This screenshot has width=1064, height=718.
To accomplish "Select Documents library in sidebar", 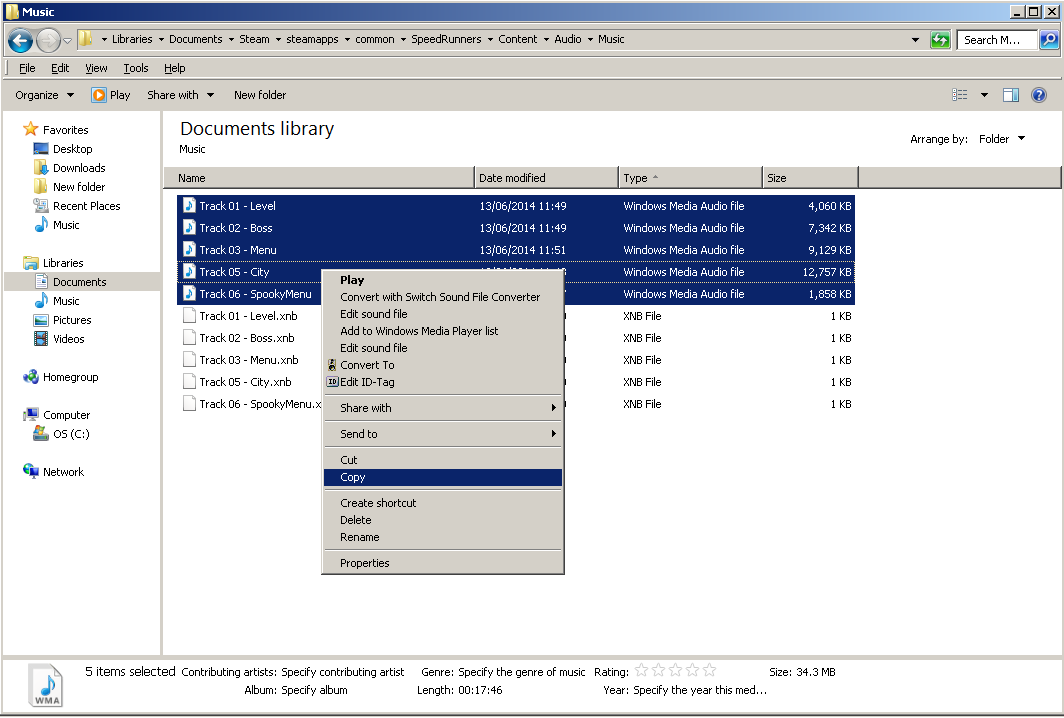I will pos(79,282).
